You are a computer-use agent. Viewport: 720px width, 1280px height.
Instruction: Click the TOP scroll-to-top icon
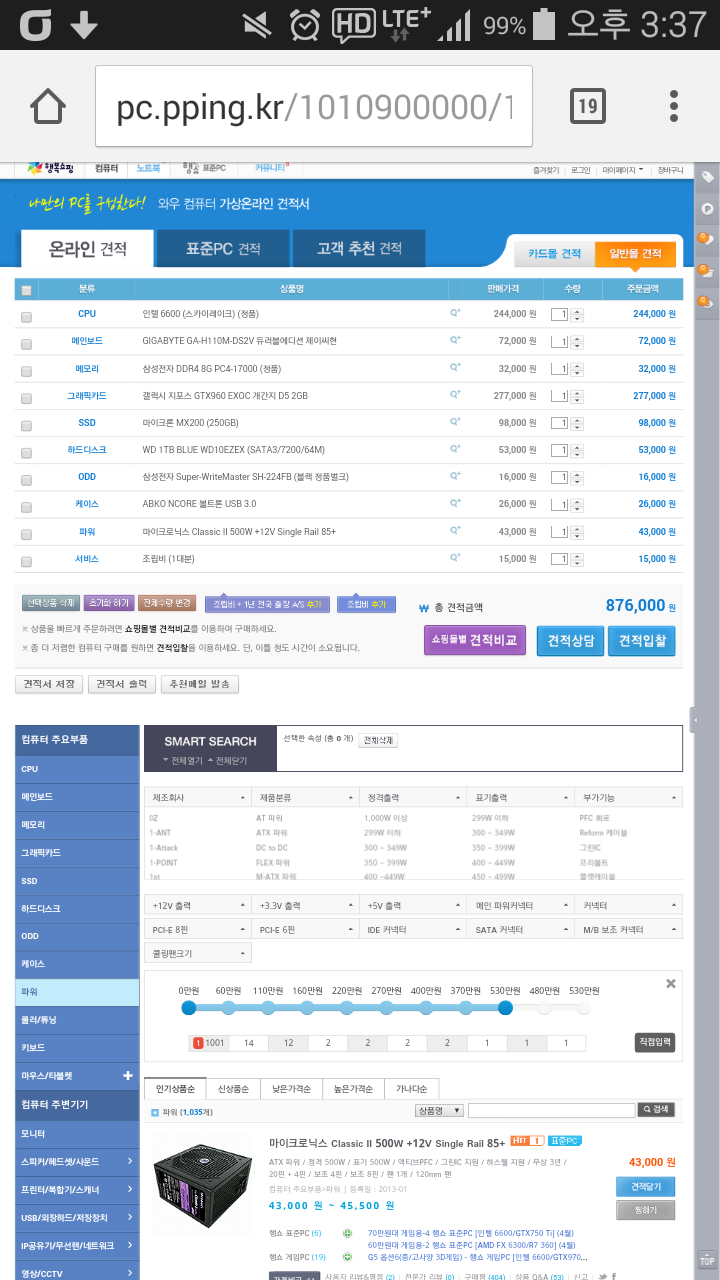coord(707,1260)
